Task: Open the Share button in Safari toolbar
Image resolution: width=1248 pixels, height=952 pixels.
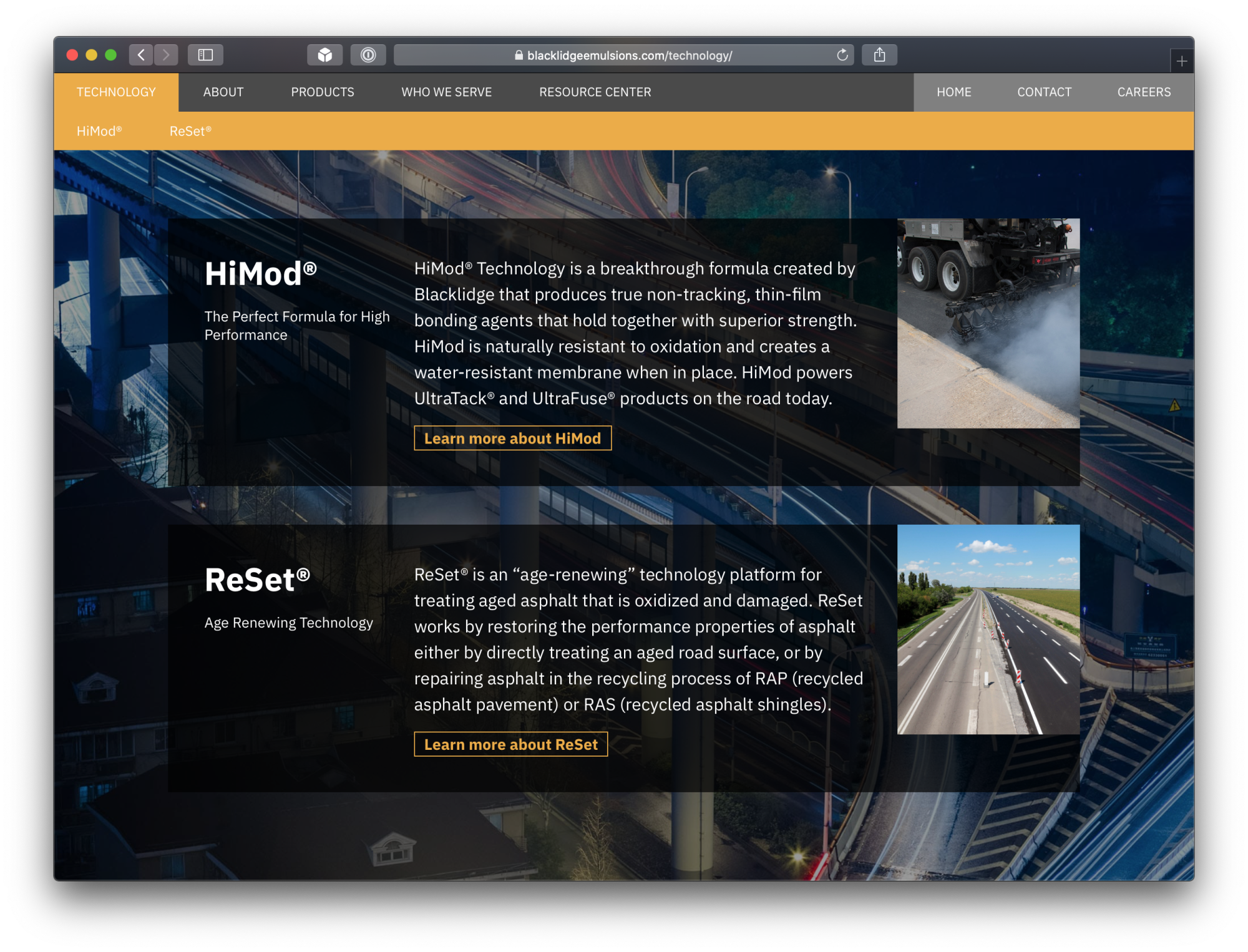Action: [x=879, y=55]
